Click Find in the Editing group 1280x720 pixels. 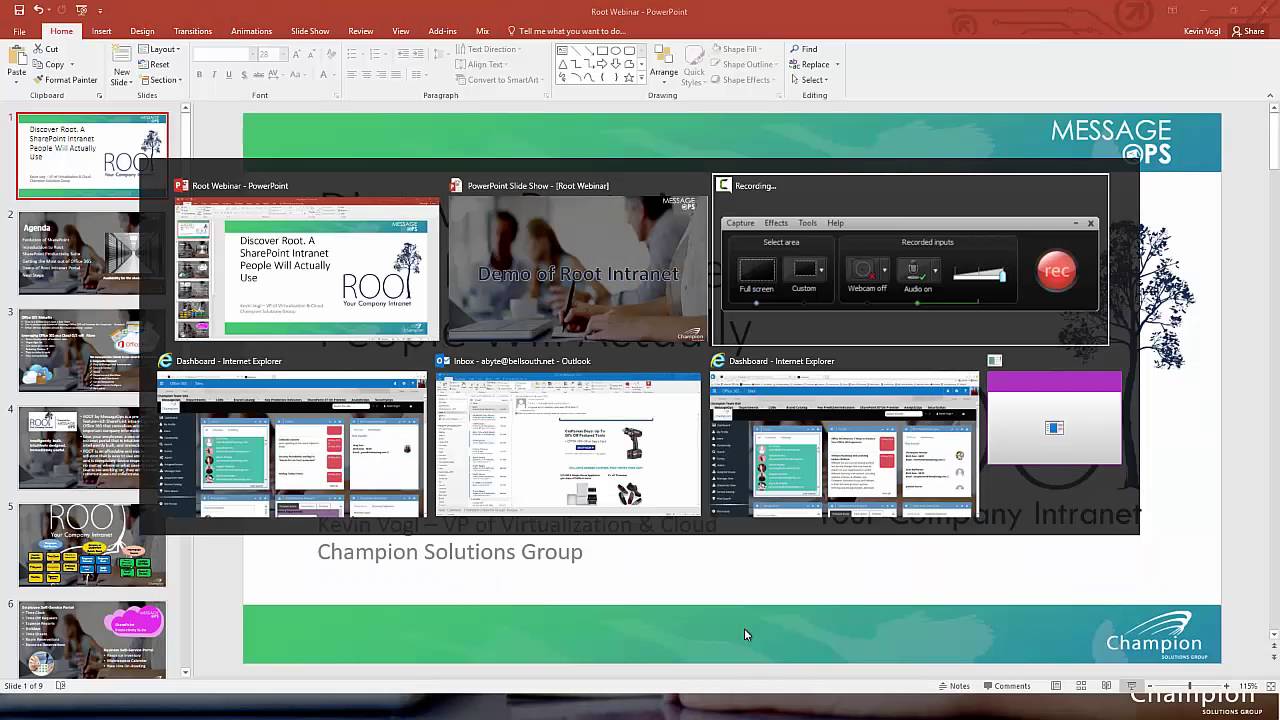click(803, 49)
